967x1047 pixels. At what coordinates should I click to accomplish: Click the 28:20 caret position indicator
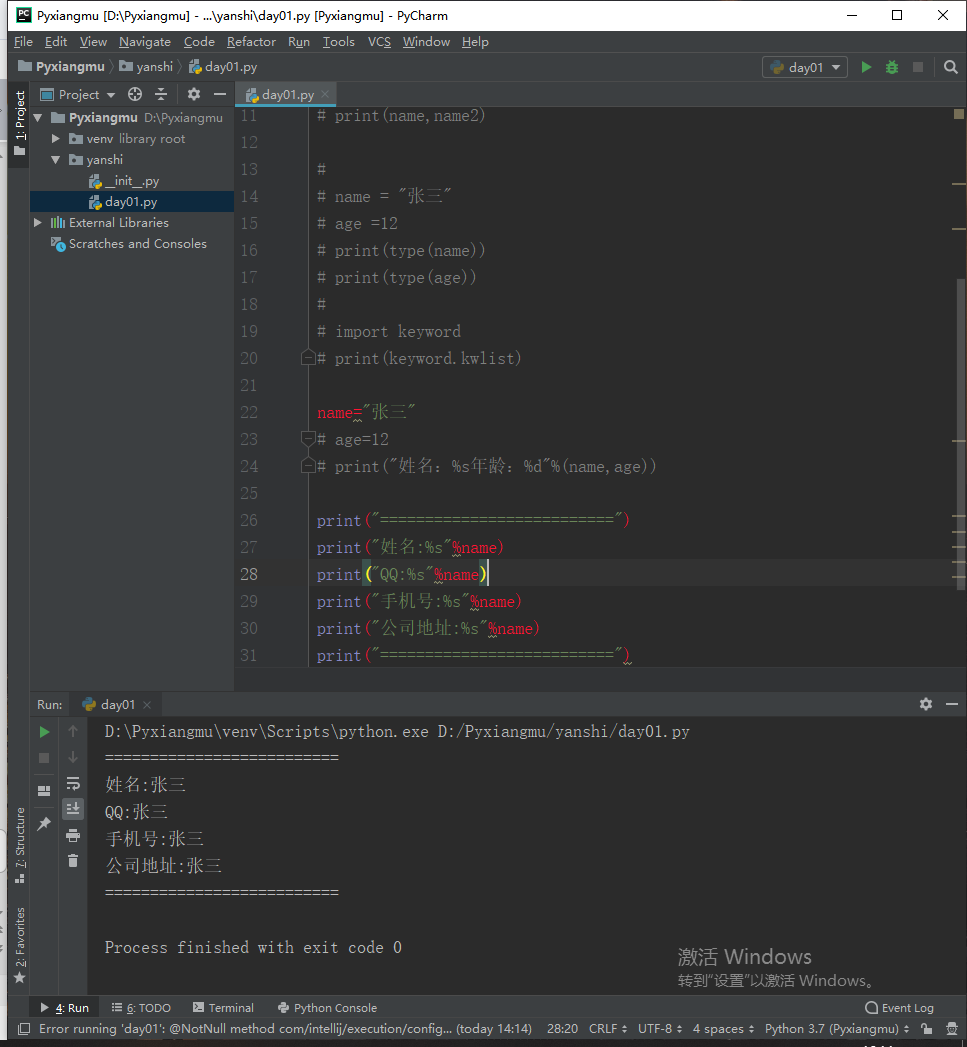coord(560,1028)
